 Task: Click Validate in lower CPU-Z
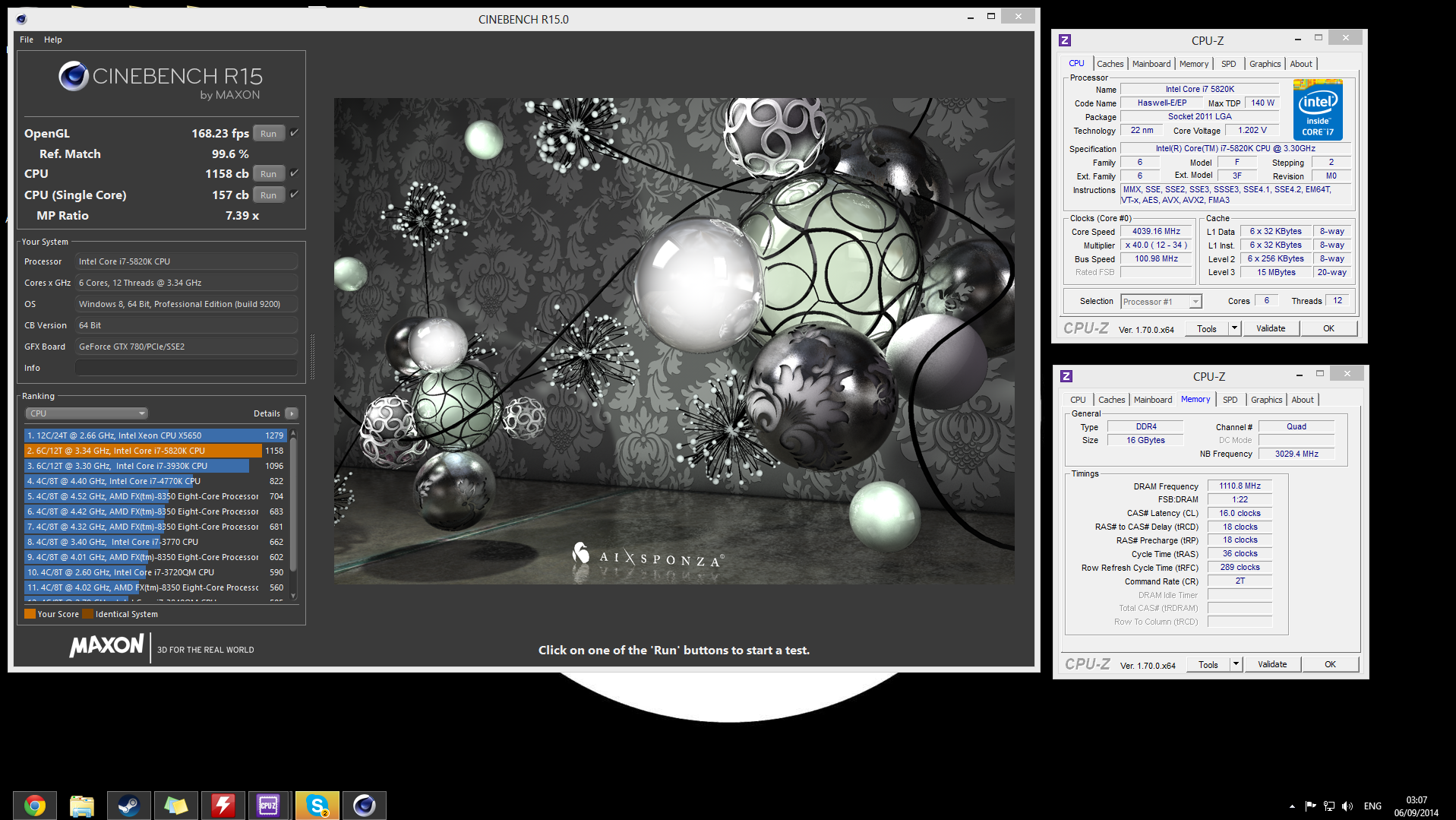1272,664
